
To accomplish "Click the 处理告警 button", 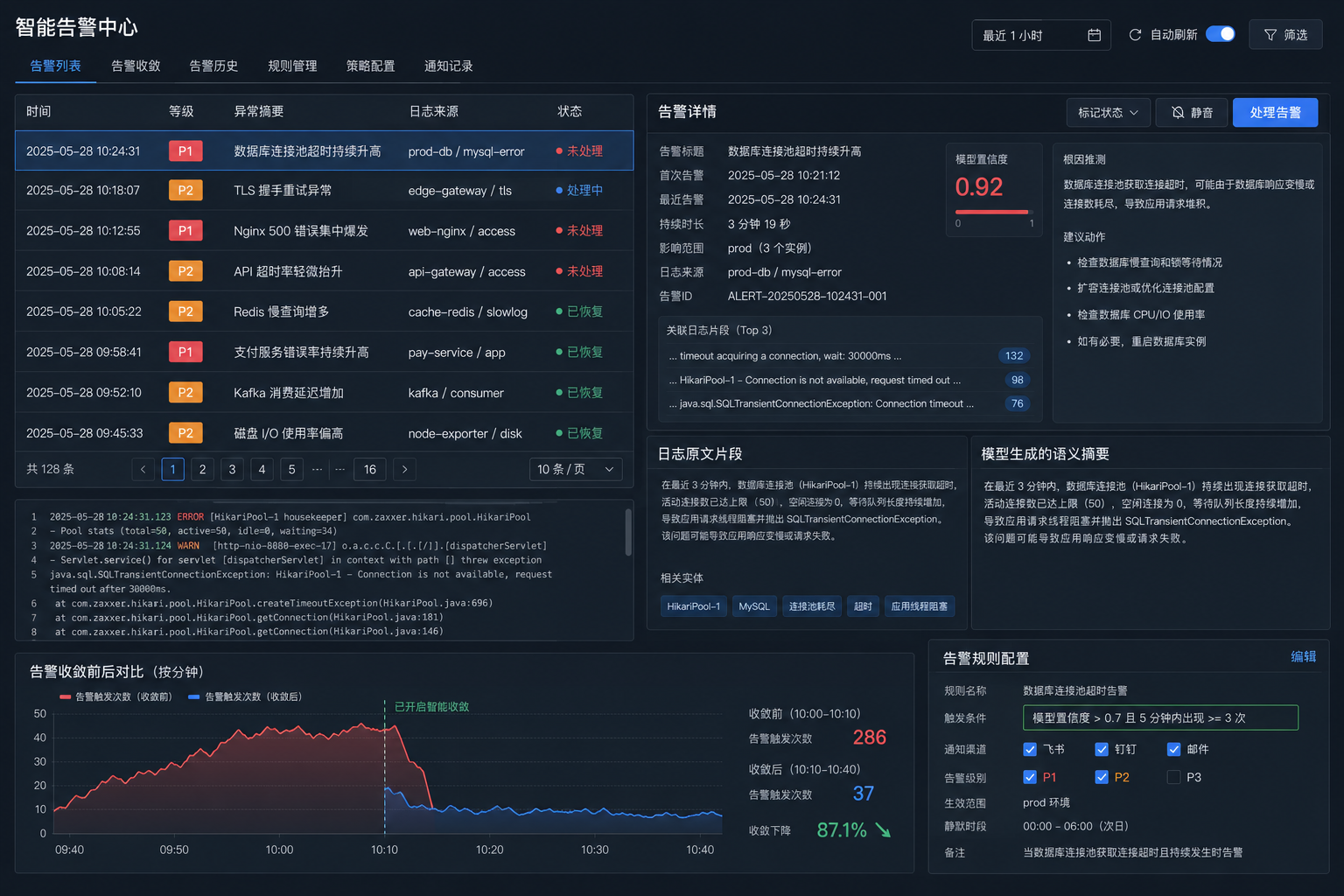I will tap(1275, 113).
